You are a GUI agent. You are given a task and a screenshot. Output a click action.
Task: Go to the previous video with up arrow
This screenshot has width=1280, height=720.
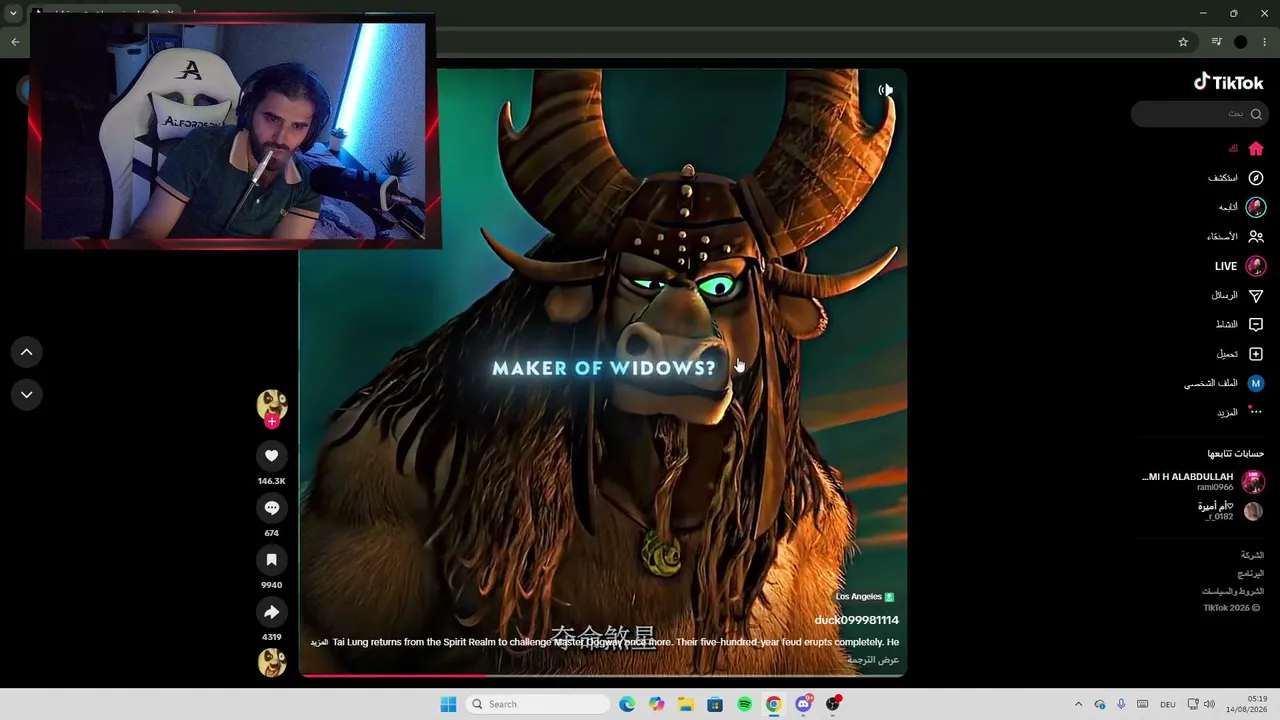[x=27, y=352]
